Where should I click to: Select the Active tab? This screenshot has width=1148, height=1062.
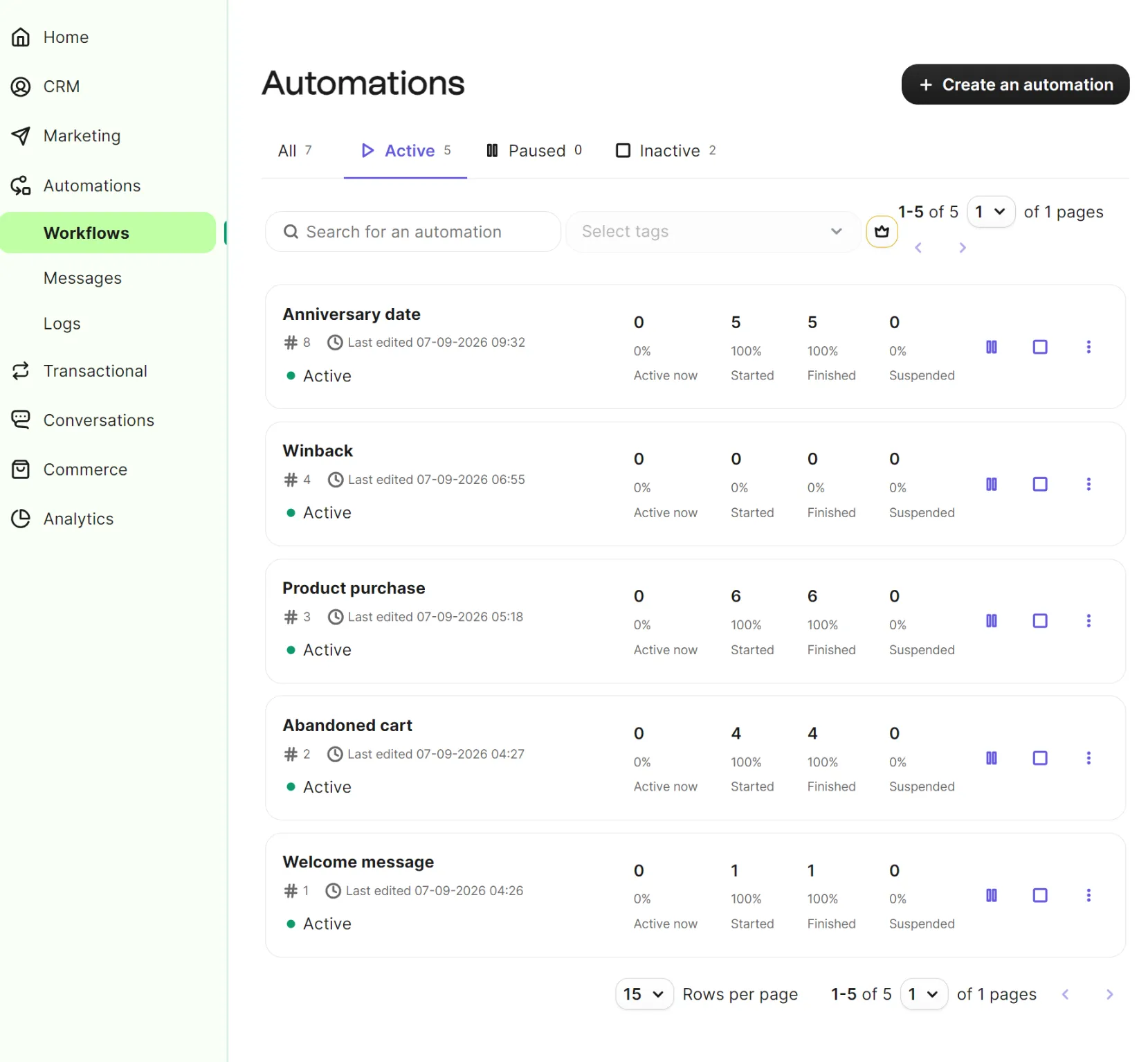coord(406,151)
